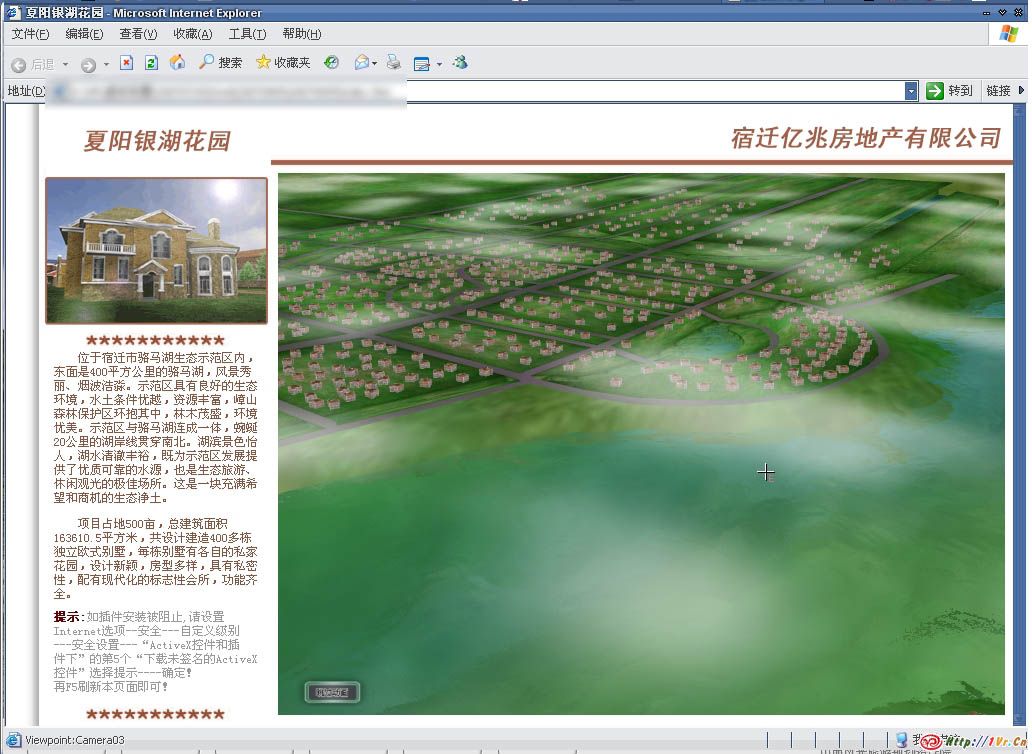The image size is (1032, 754).
Task: Click the Stop loading icon
Action: (126, 63)
